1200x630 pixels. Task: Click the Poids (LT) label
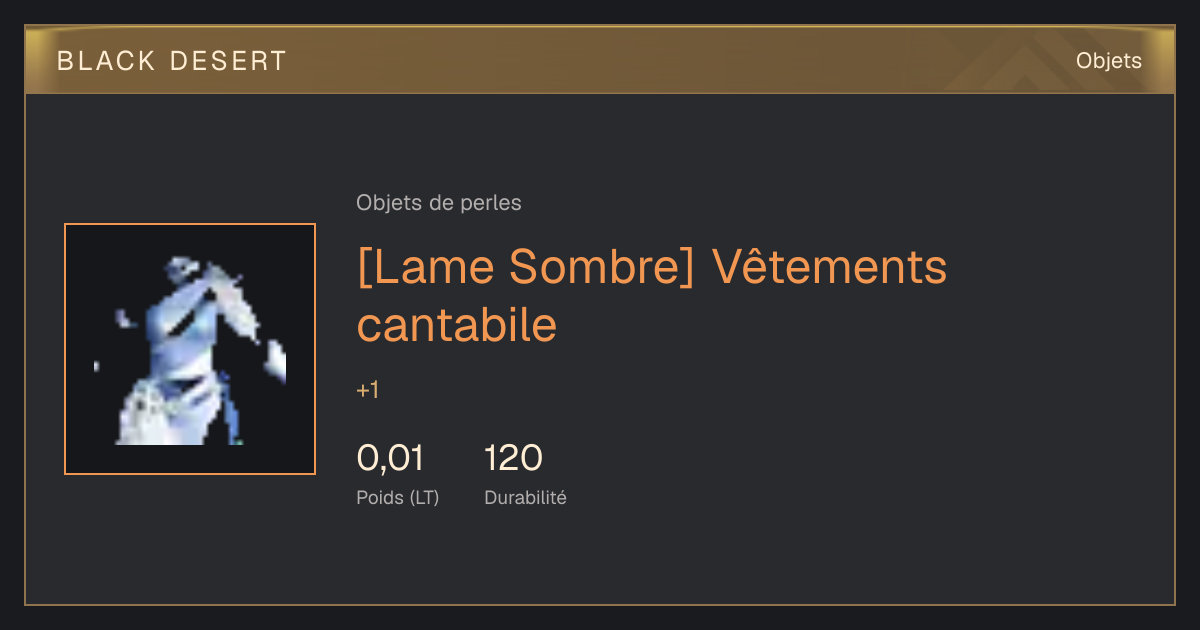pos(398,497)
